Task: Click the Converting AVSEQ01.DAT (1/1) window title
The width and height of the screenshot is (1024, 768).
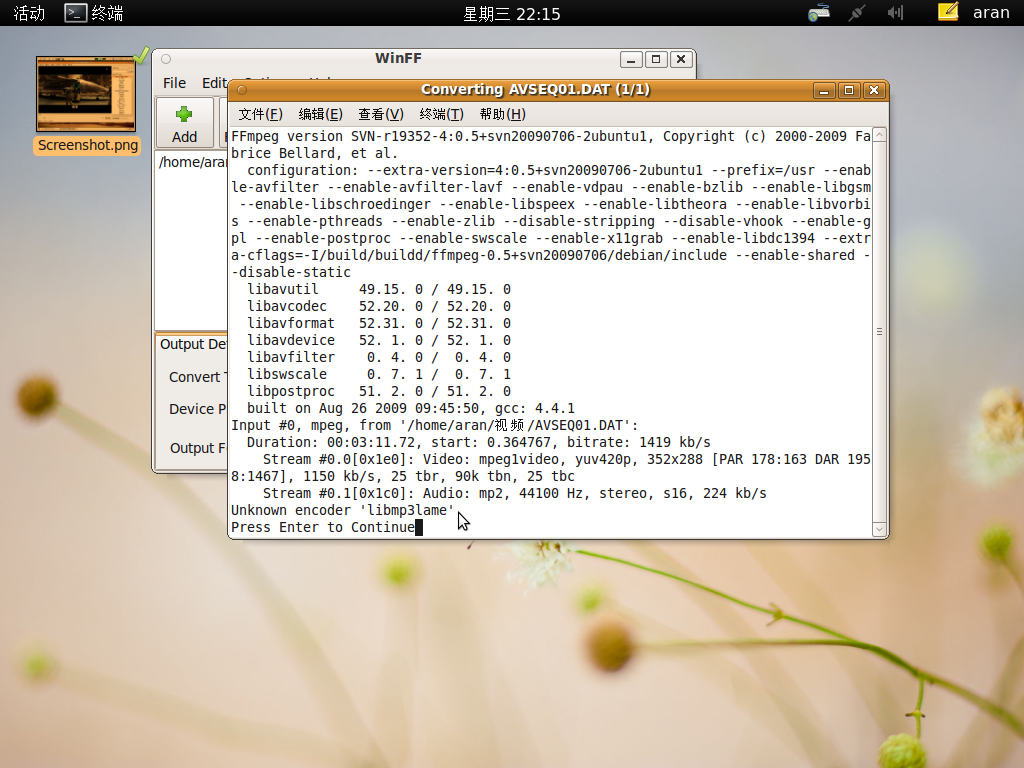Action: [536, 89]
